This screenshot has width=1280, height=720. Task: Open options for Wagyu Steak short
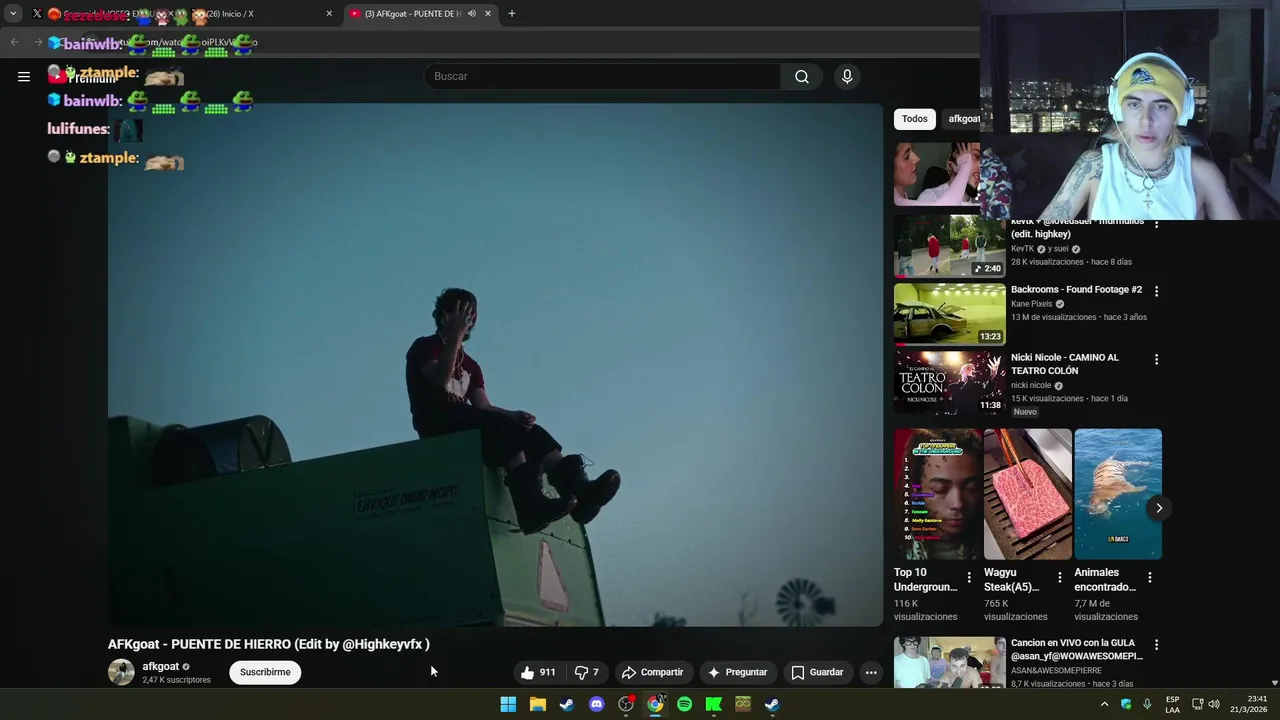1059,577
